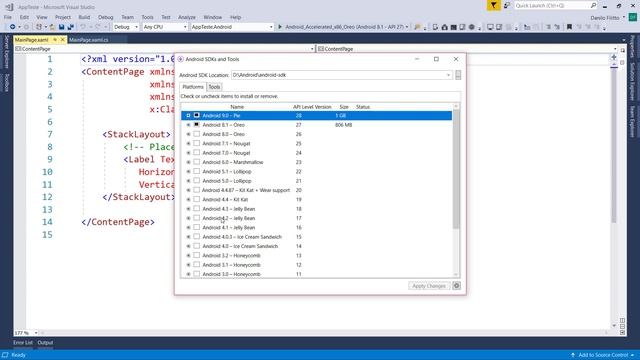Click the SDK list vertical scrollbar thumb
Viewport: 640px width, 360px height.
456,169
